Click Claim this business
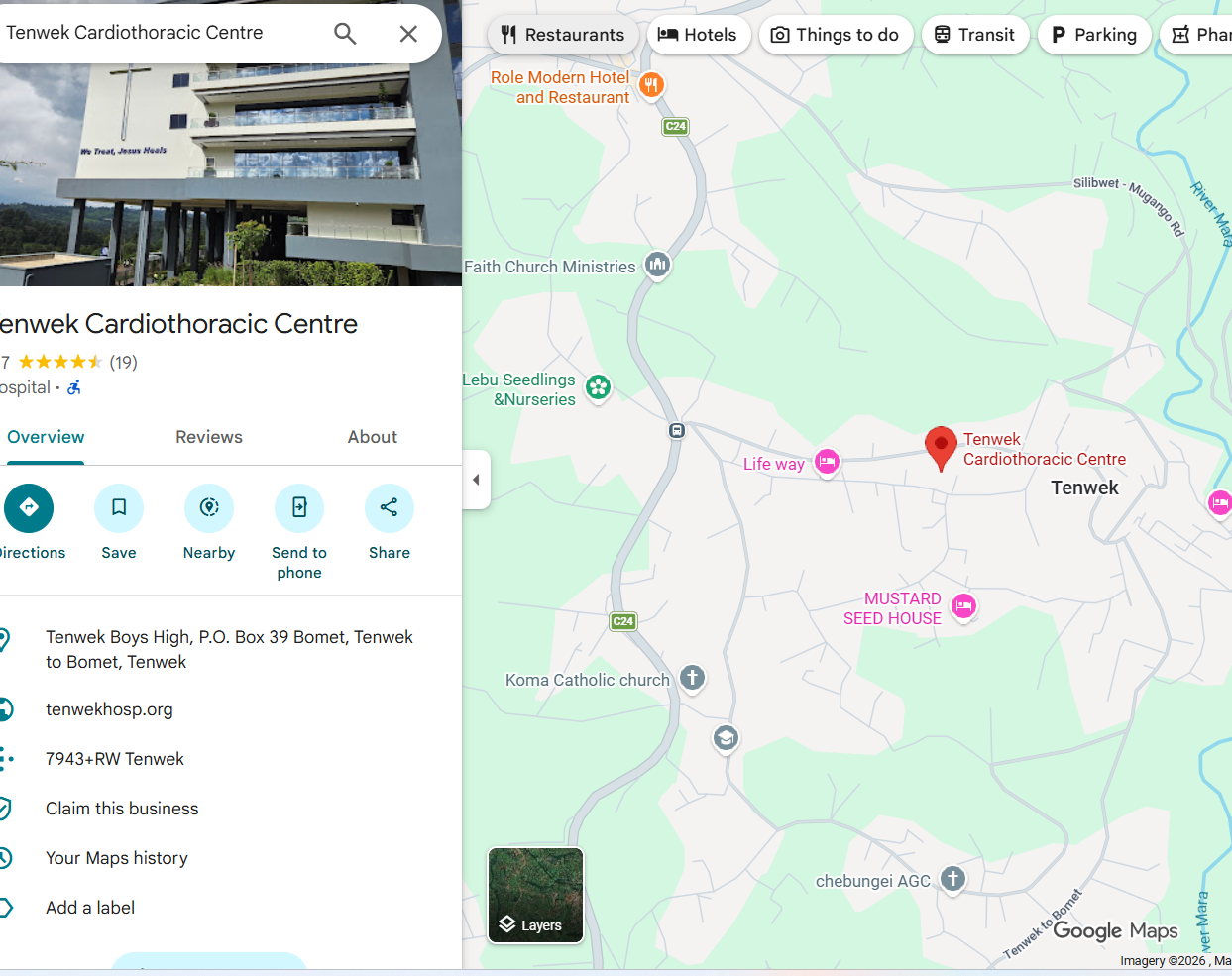Viewport: 1232px width, 976px height. point(122,809)
